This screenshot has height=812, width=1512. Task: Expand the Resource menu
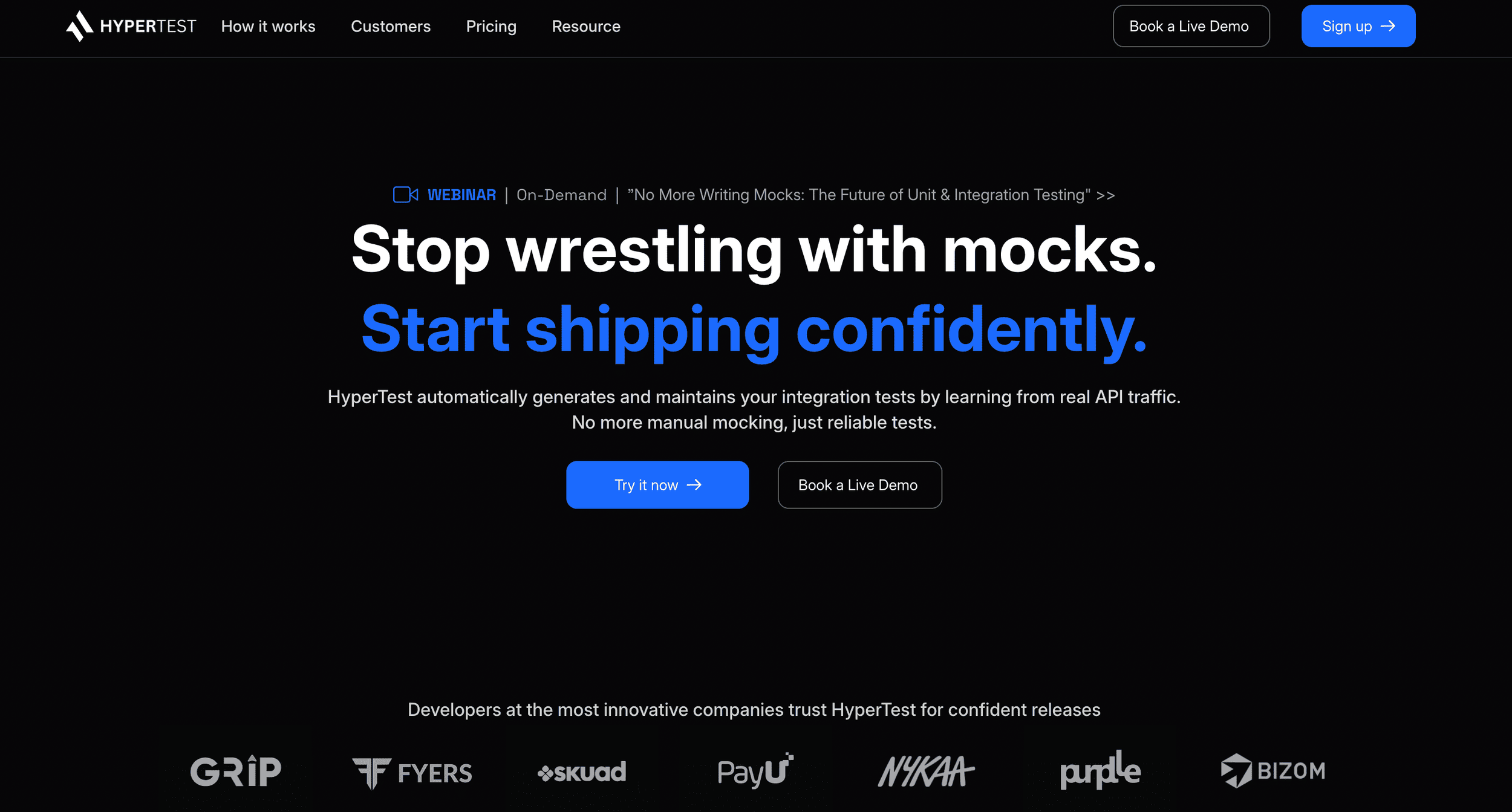(586, 26)
